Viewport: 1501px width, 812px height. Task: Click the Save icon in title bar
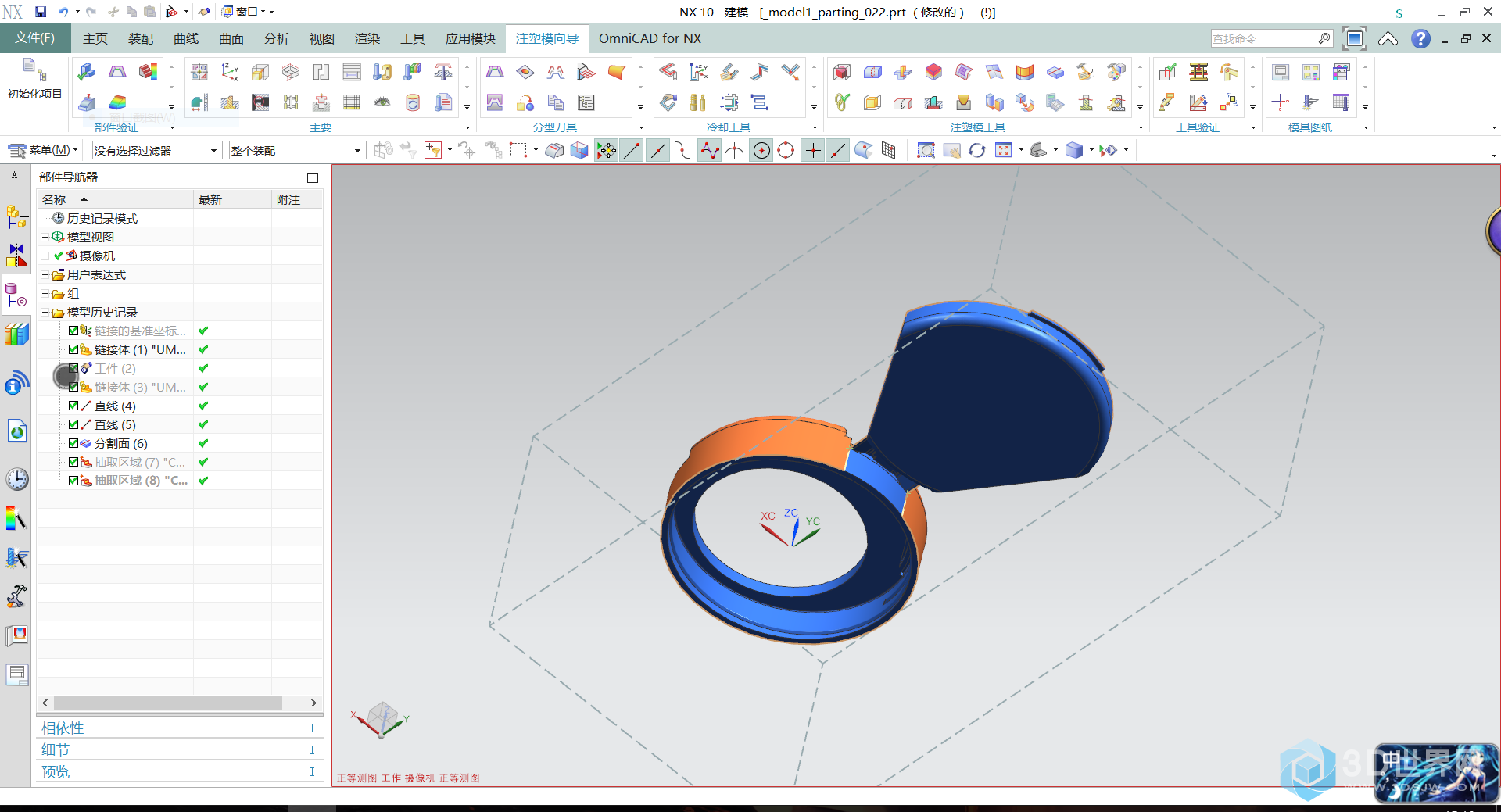pos(41,12)
